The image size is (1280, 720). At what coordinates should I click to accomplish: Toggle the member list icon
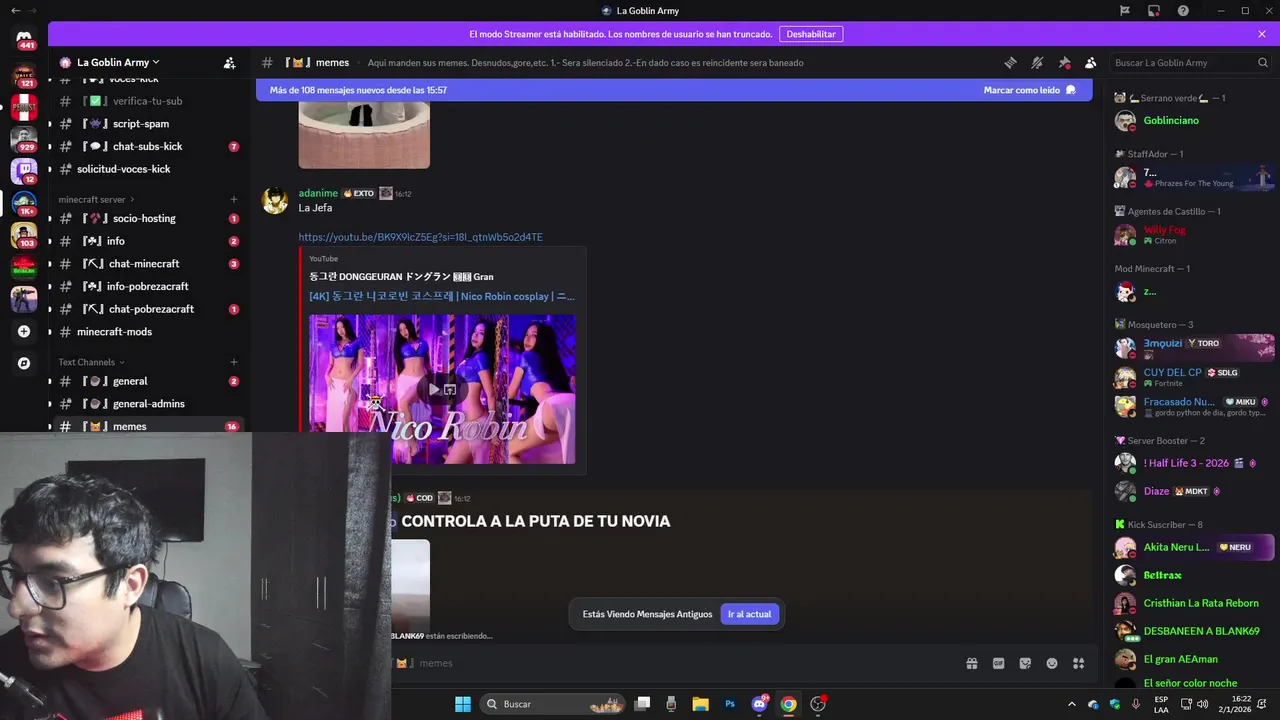point(1090,62)
